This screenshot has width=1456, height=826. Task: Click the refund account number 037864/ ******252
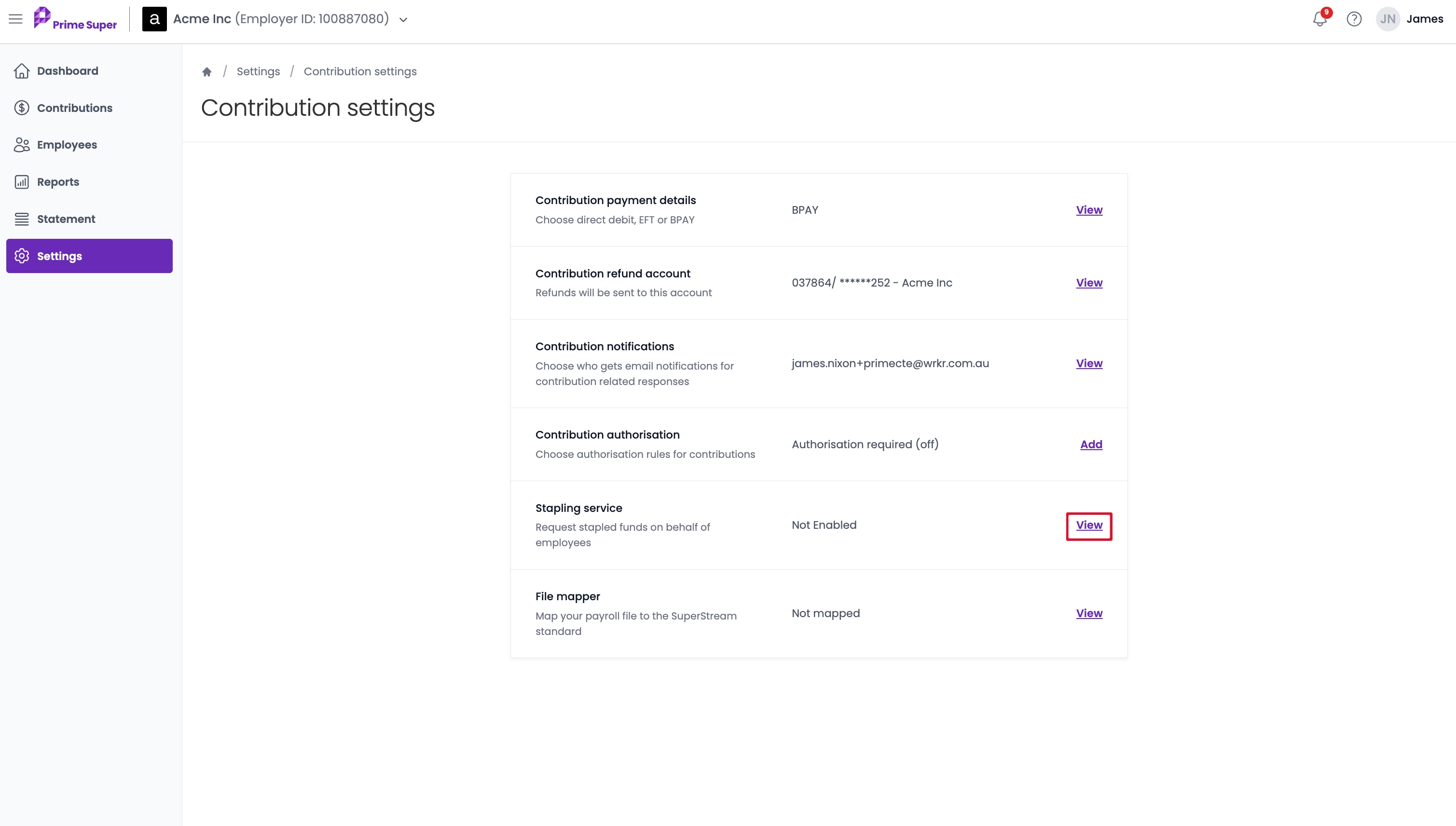click(840, 283)
